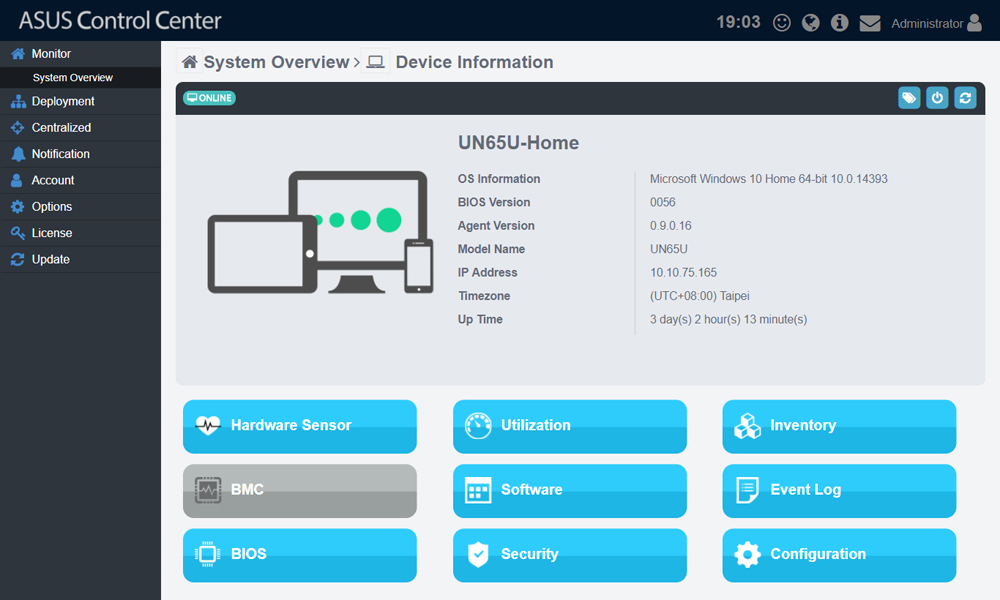Click the mail envelope icon in the header
Screen dimensions: 1000x600
click(x=869, y=22)
